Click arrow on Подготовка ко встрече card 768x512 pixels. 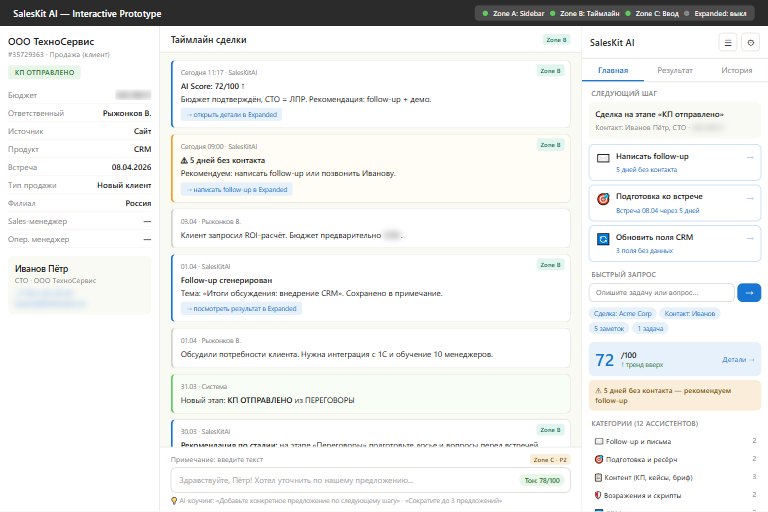pos(749,198)
